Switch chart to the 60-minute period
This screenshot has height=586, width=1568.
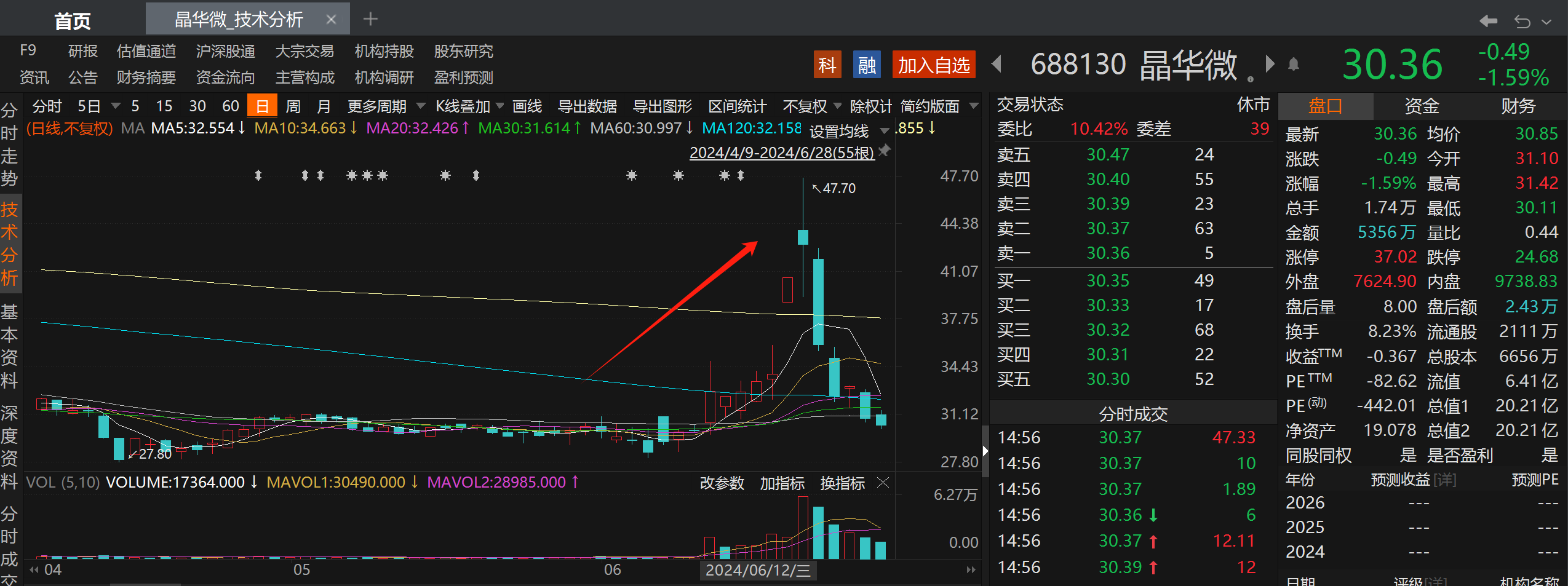click(x=231, y=106)
